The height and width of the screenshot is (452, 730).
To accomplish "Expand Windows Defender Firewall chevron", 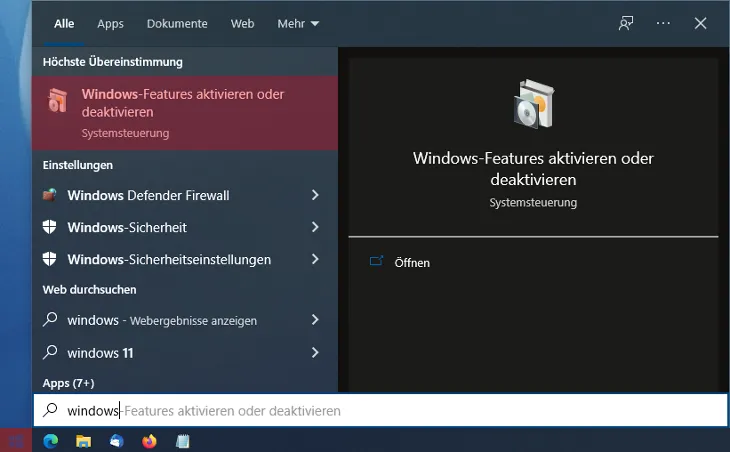I will (315, 195).
